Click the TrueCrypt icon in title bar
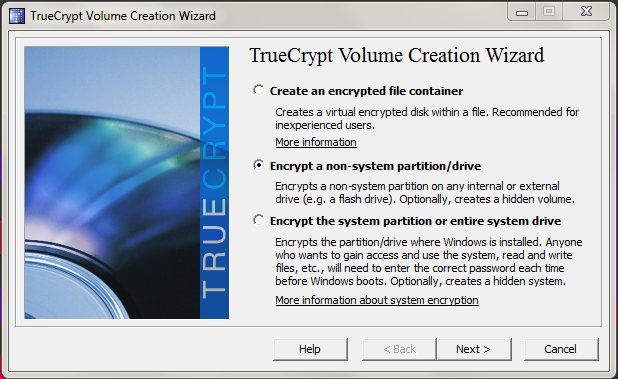The width and height of the screenshot is (618, 379). (x=17, y=16)
